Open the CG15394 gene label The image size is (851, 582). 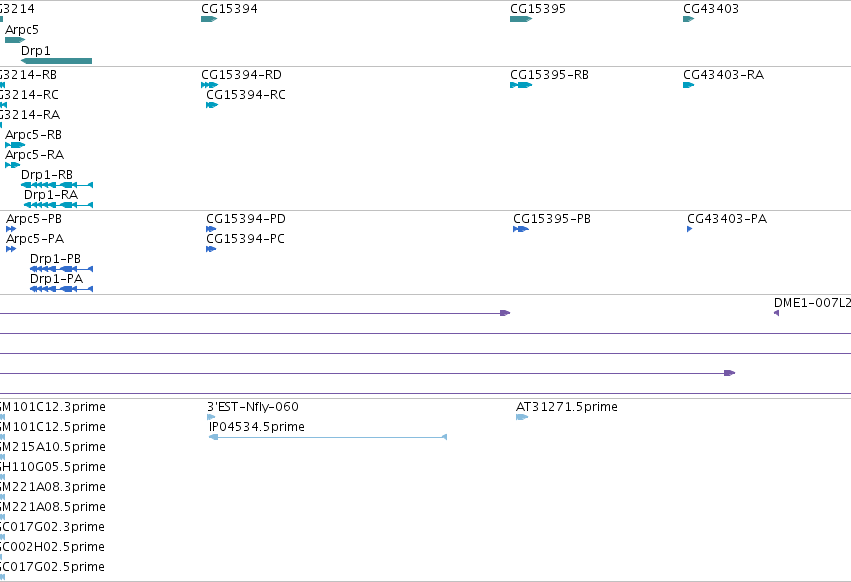(229, 9)
